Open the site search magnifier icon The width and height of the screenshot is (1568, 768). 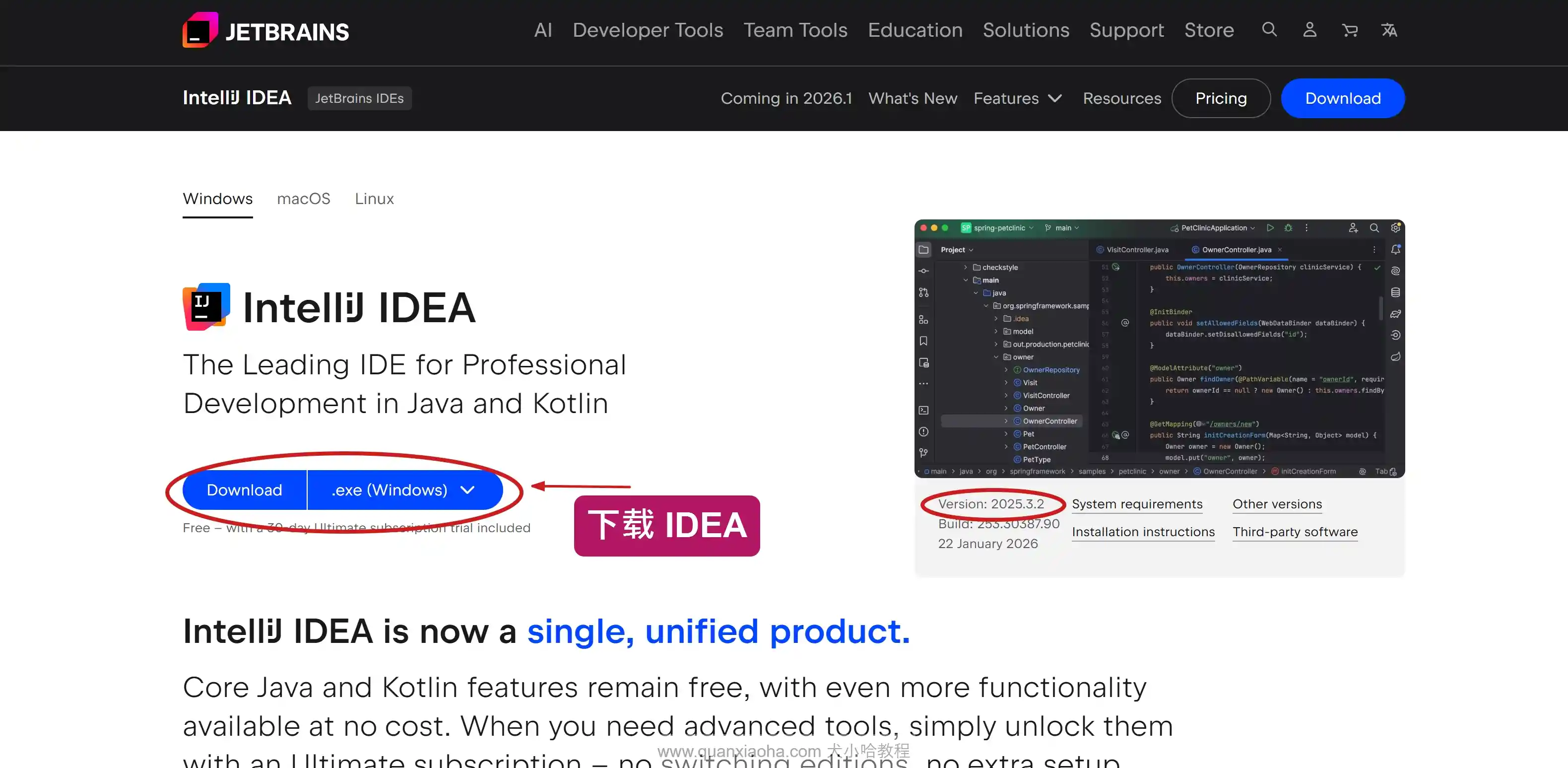1269,30
